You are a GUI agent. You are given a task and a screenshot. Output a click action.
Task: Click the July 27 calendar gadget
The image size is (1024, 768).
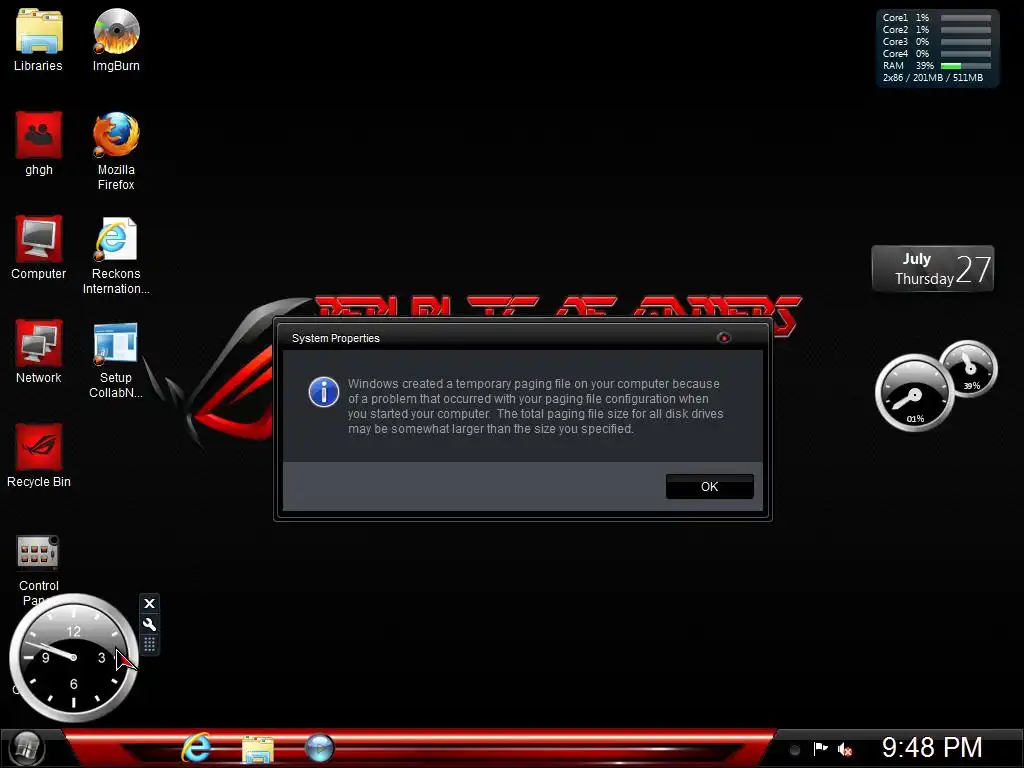pos(933,268)
